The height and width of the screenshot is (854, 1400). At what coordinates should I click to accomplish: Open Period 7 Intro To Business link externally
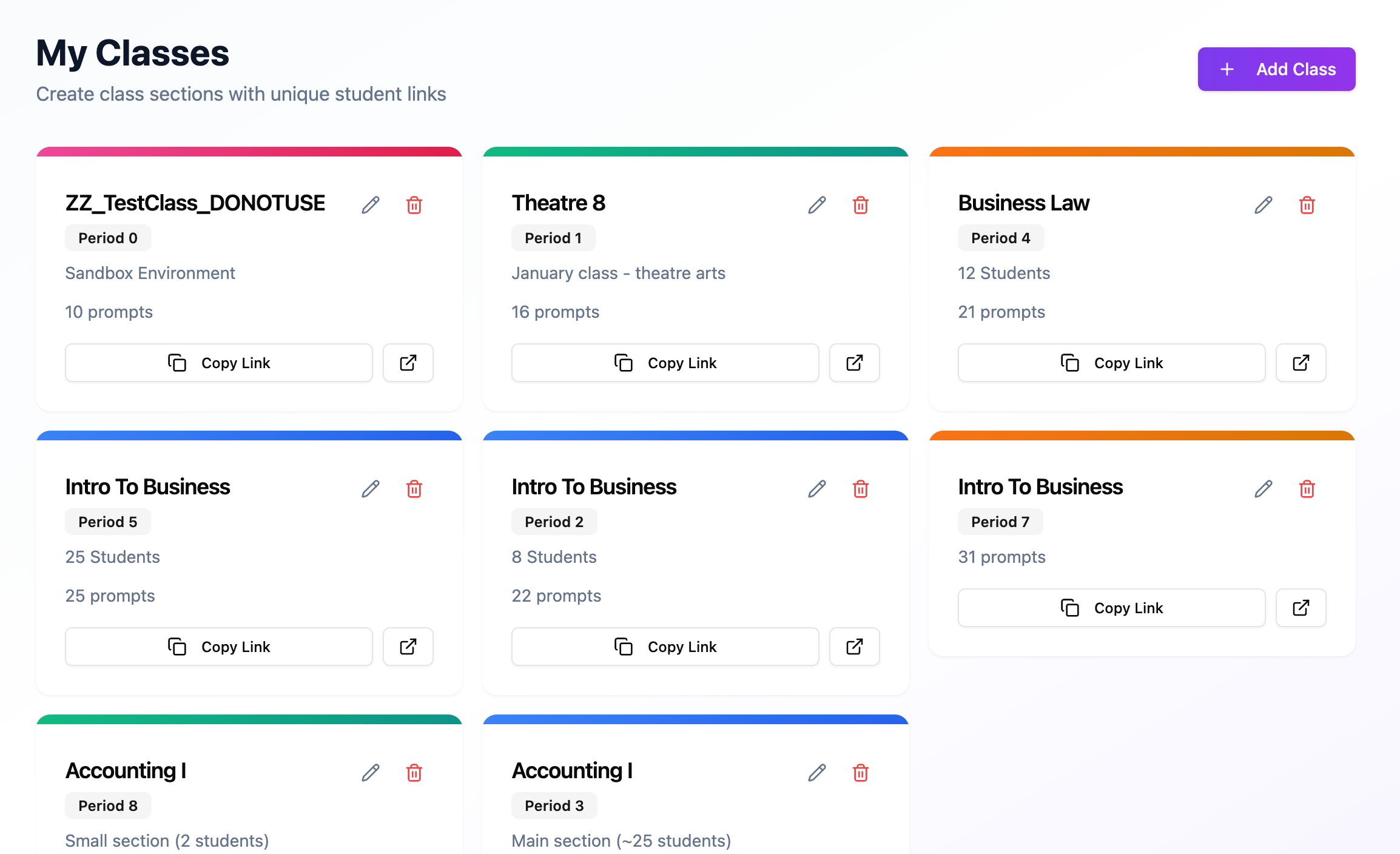pyautogui.click(x=1301, y=608)
